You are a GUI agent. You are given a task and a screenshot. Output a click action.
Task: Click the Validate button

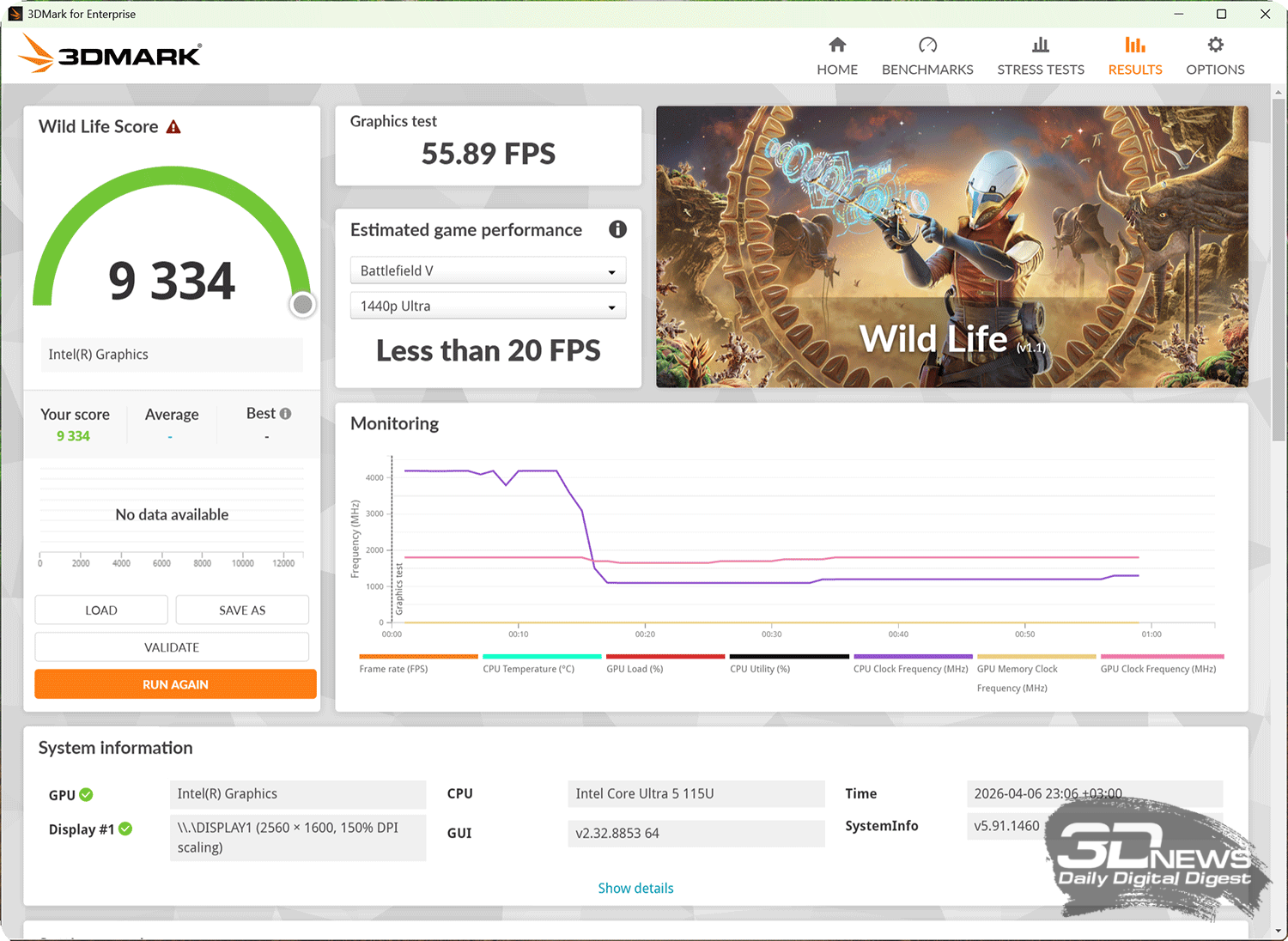(172, 647)
